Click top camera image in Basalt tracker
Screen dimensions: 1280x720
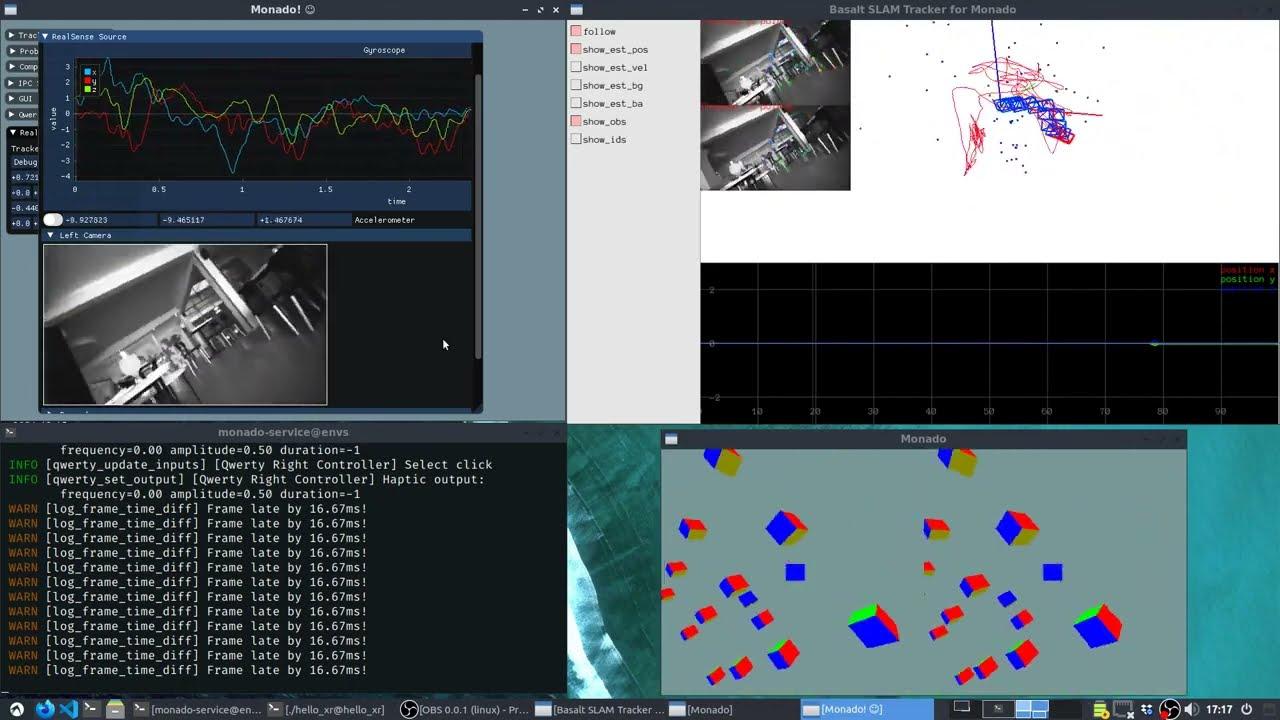click(x=775, y=62)
